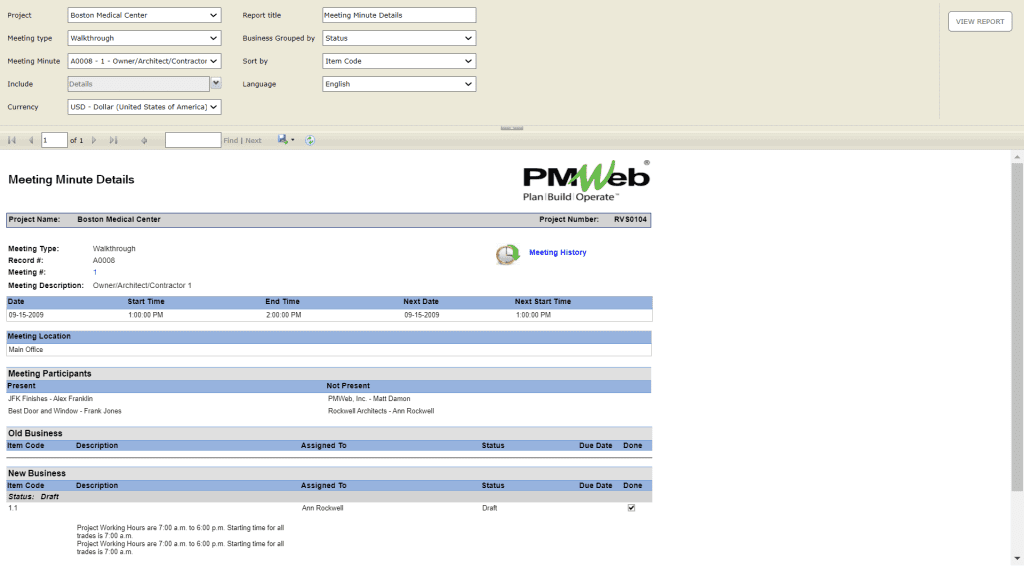The width and height of the screenshot is (1024, 576).
Task: Click the scrollbar up arrow
Action: [x=1017, y=157]
